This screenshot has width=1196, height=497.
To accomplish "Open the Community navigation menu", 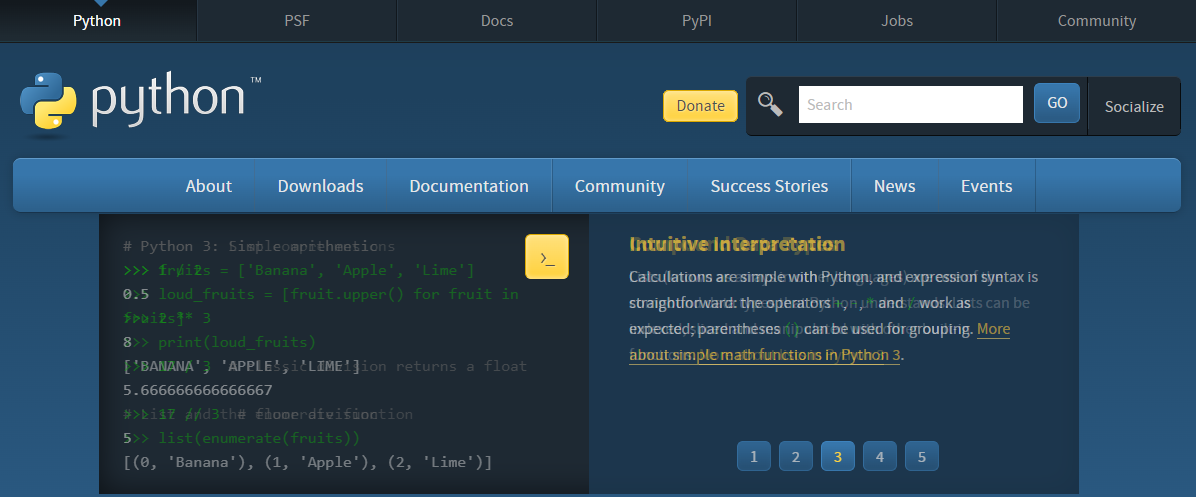I will pos(620,186).
